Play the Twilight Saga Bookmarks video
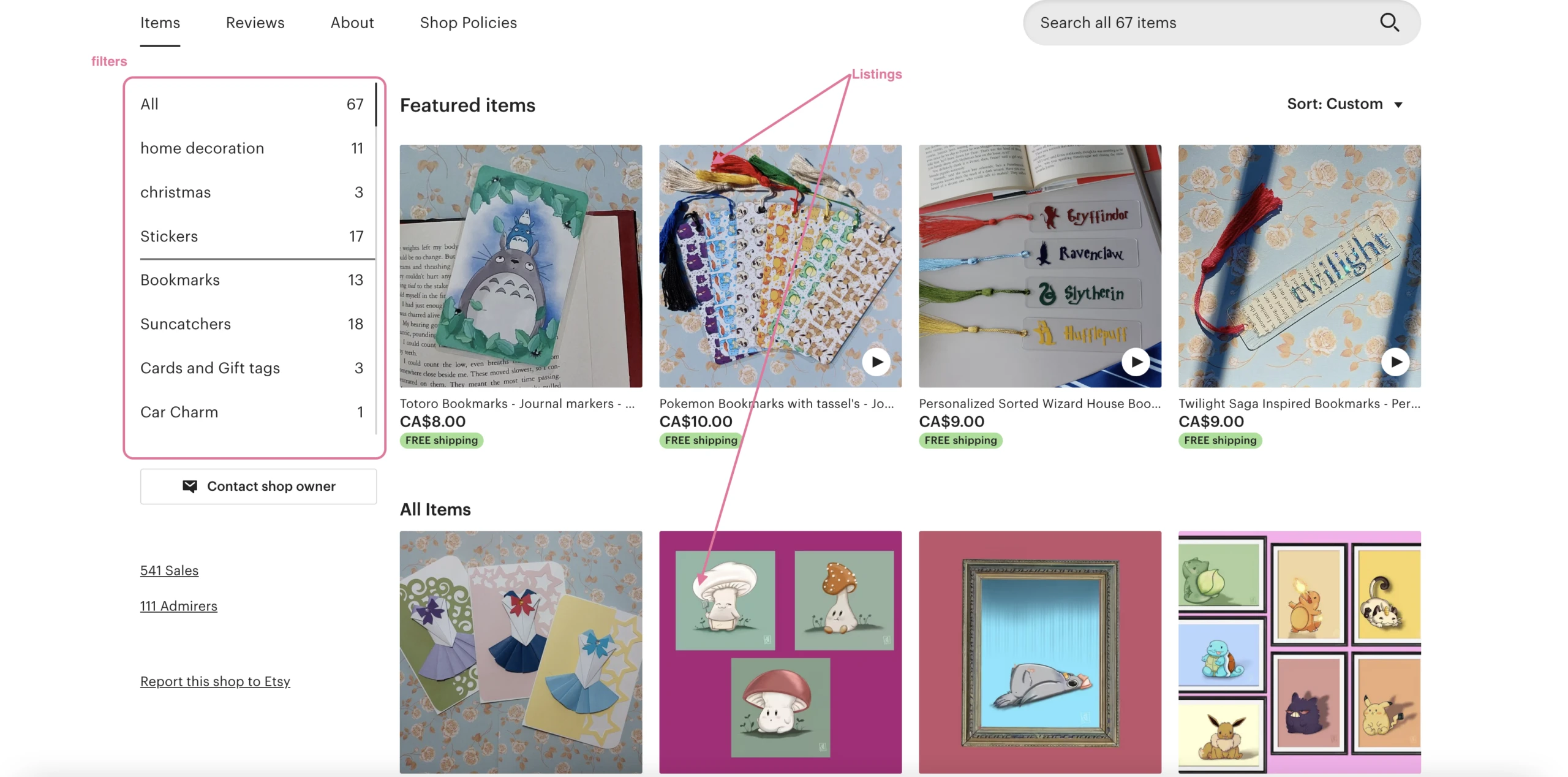Screen dimensions: 1568x777 point(1395,362)
